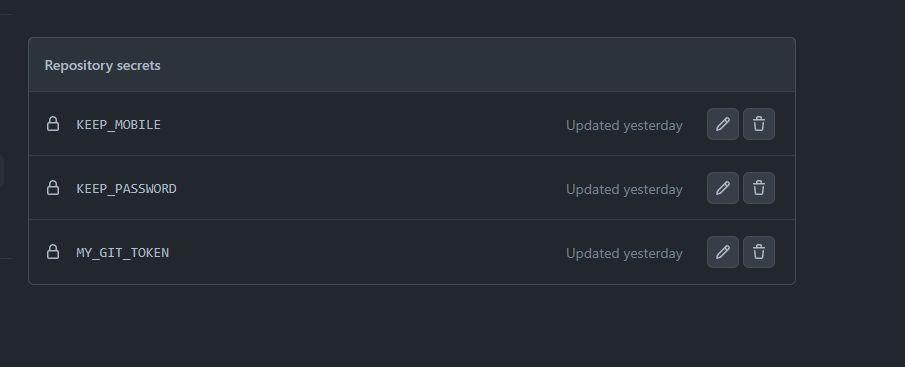Click the lock icon beside MY_GIT_TOKEN

pyautogui.click(x=53, y=252)
